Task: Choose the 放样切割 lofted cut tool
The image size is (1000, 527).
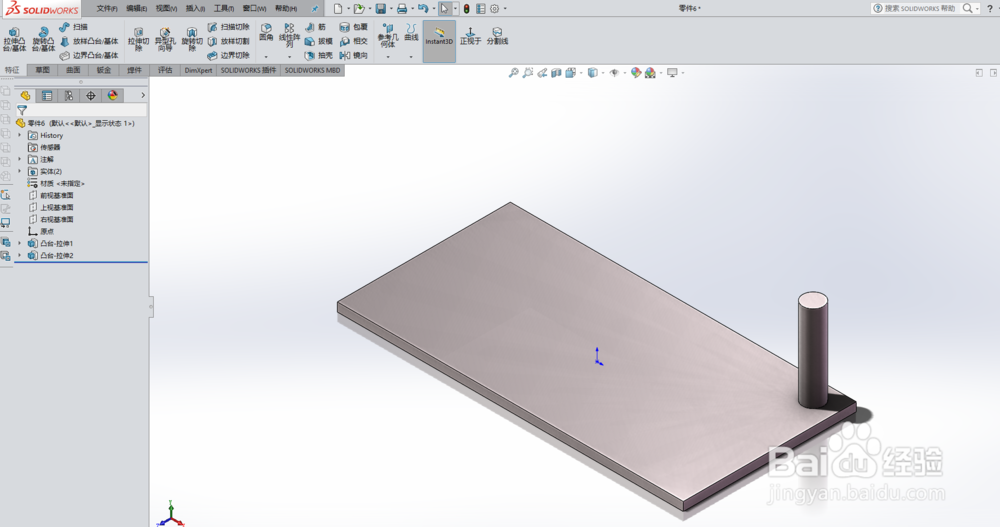Action: tap(228, 41)
